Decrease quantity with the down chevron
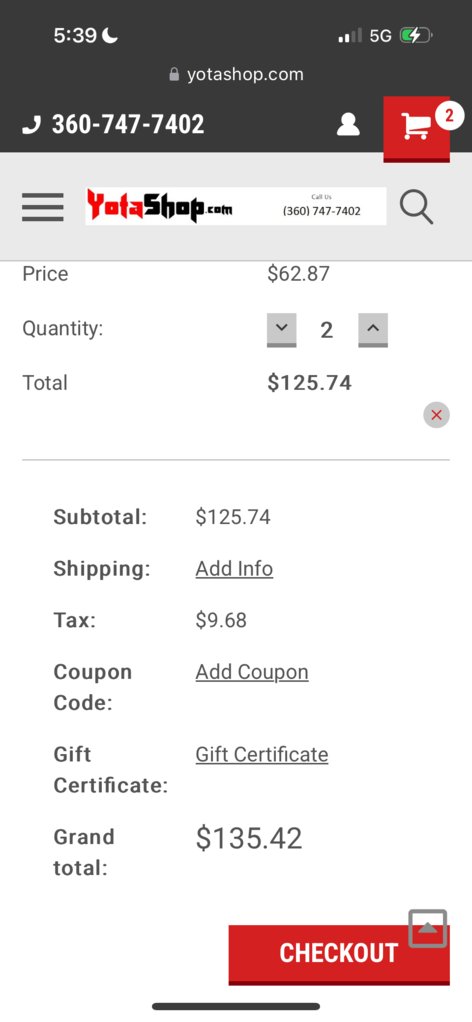This screenshot has height=1022, width=472. click(x=282, y=330)
